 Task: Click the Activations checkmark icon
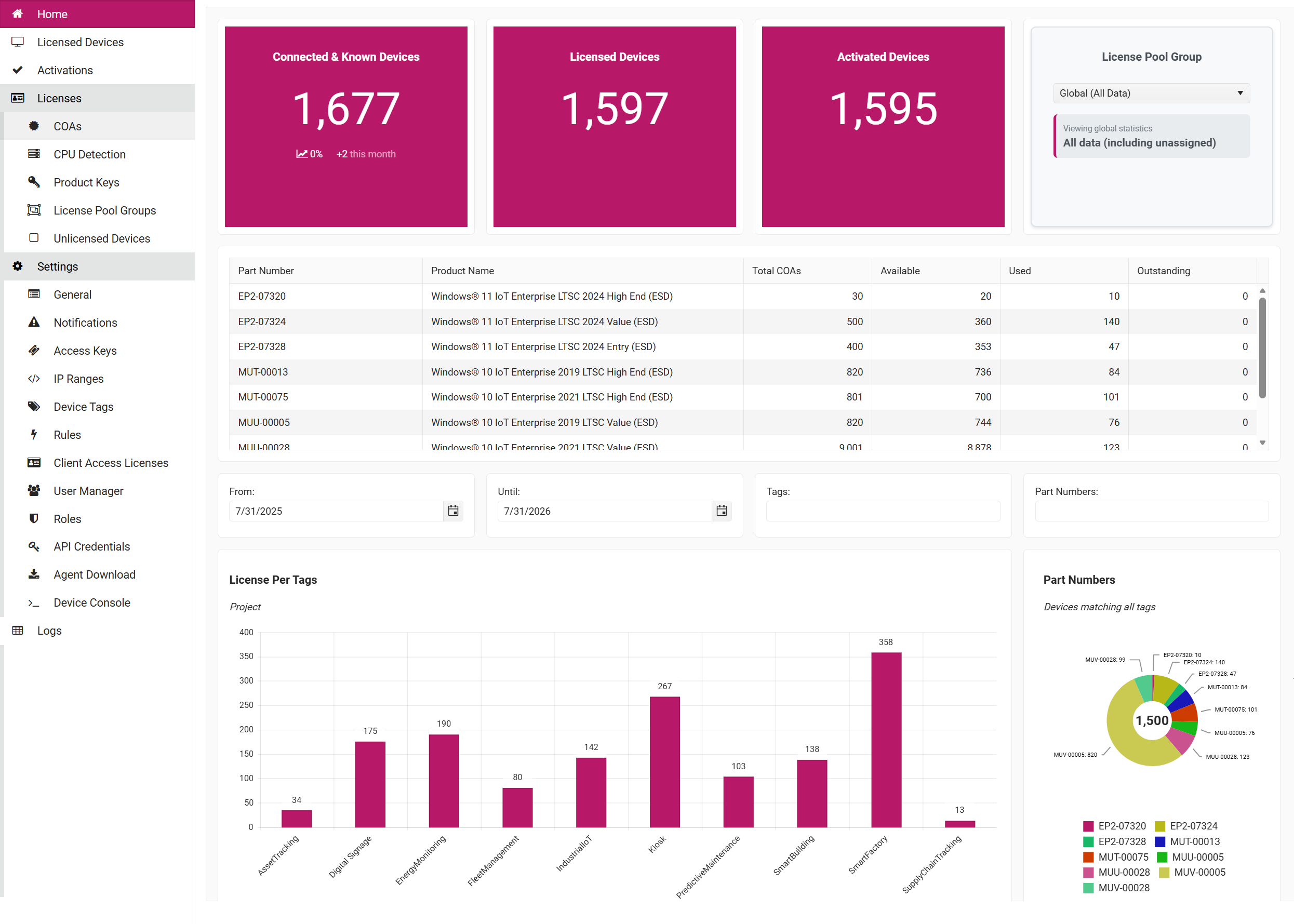[18, 70]
